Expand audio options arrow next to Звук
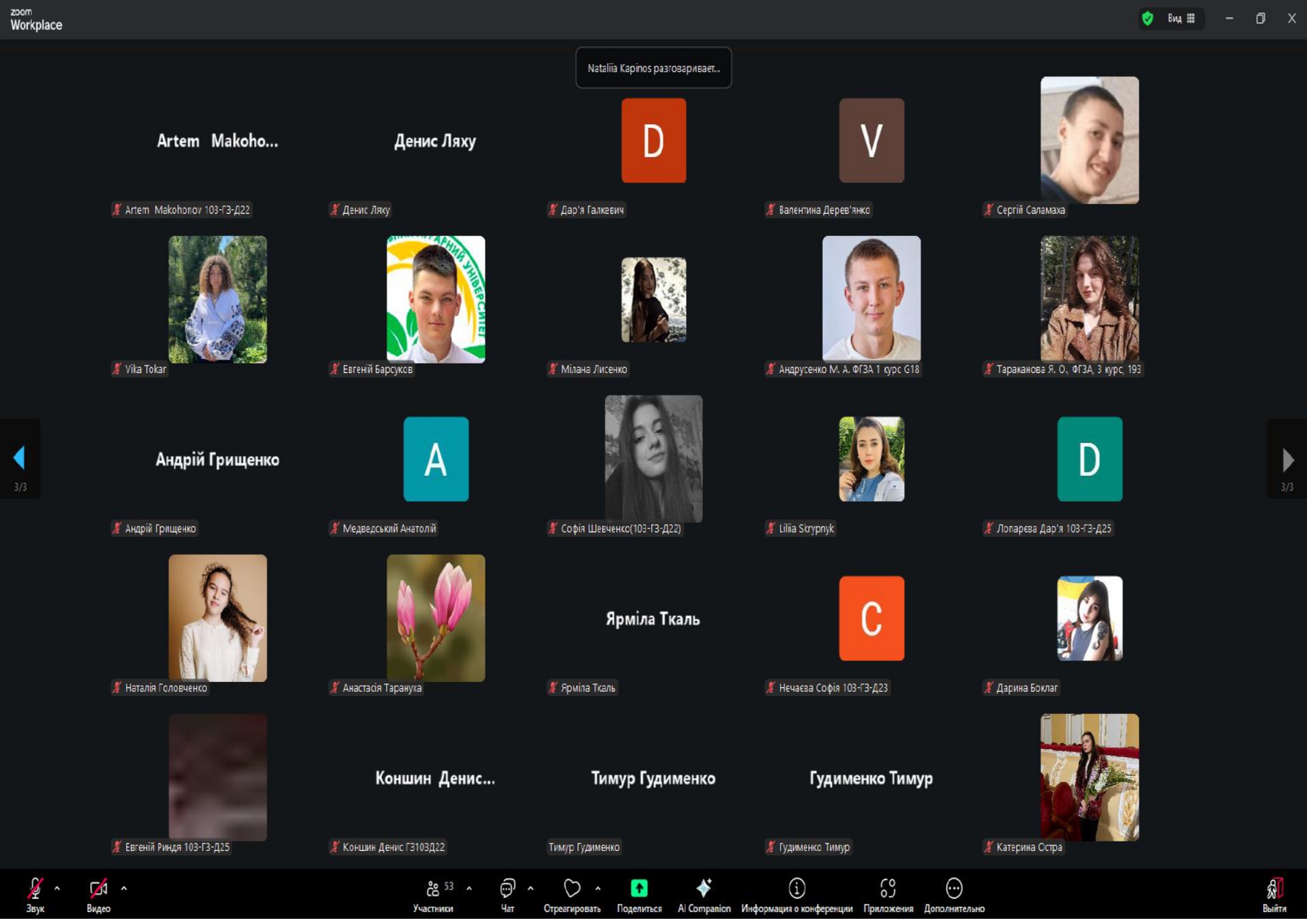This screenshot has height=924, width=1307. [57, 888]
